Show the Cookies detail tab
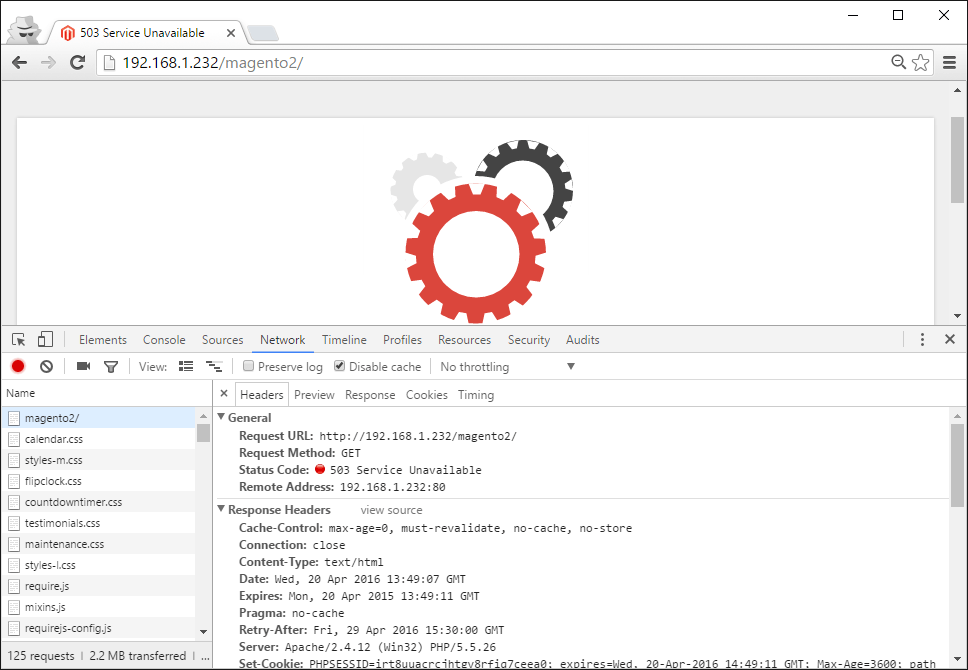The height and width of the screenshot is (670, 968). 427,395
